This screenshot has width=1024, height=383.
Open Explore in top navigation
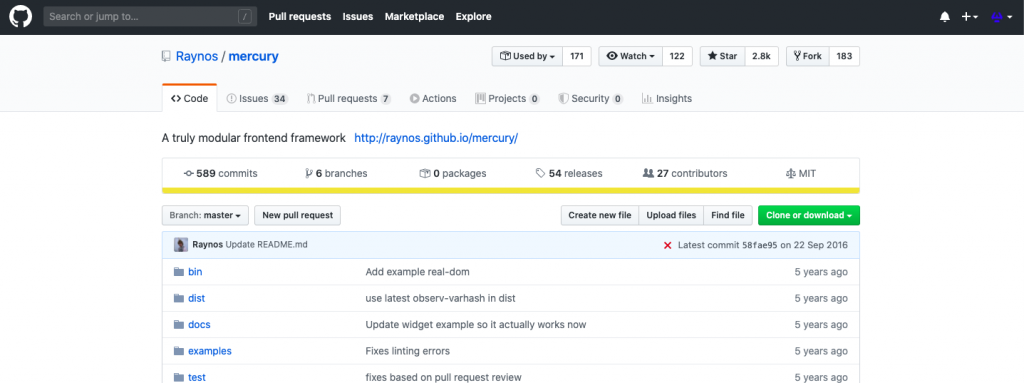(x=473, y=16)
